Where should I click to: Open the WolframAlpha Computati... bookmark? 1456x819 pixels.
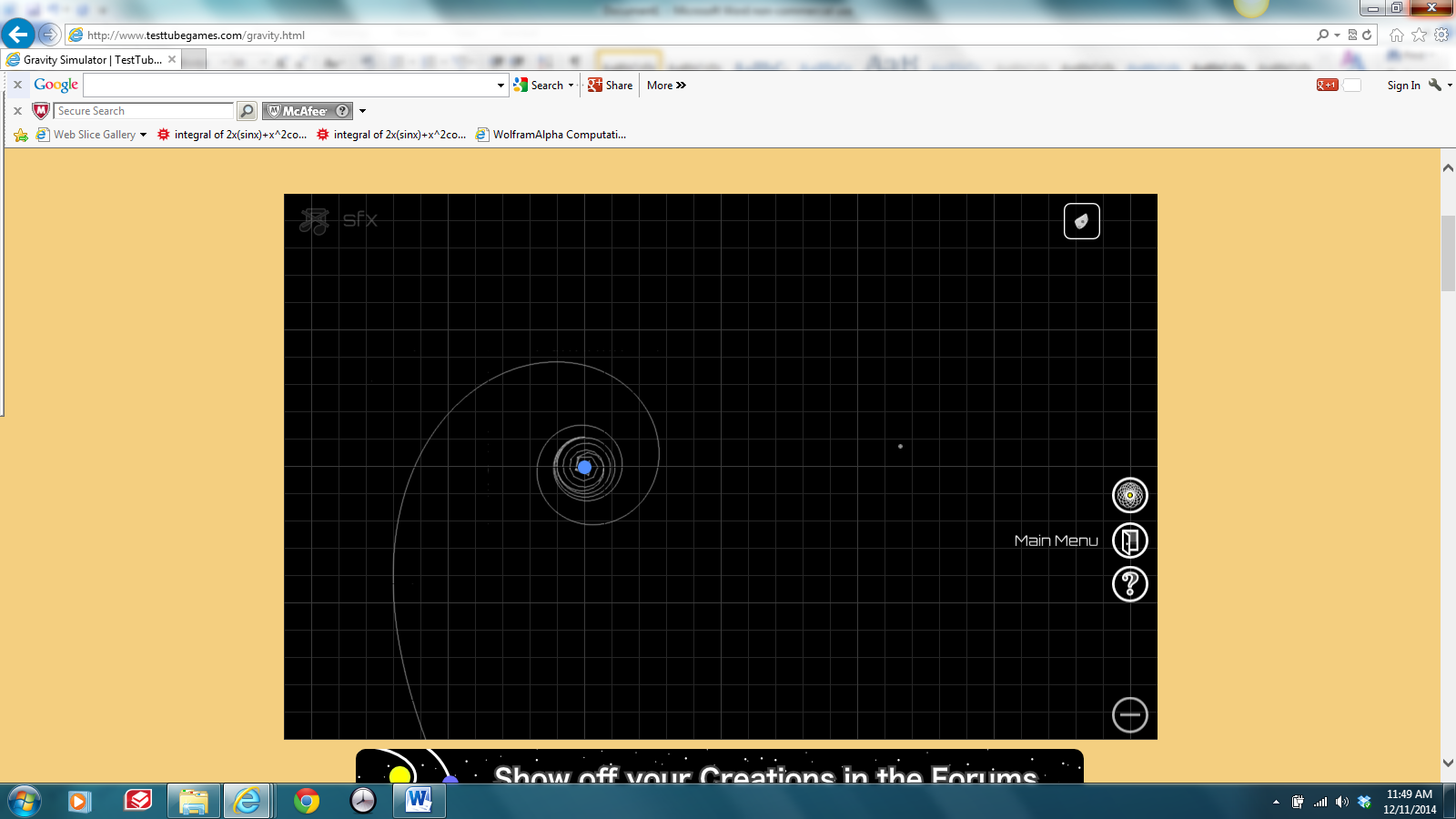click(551, 135)
